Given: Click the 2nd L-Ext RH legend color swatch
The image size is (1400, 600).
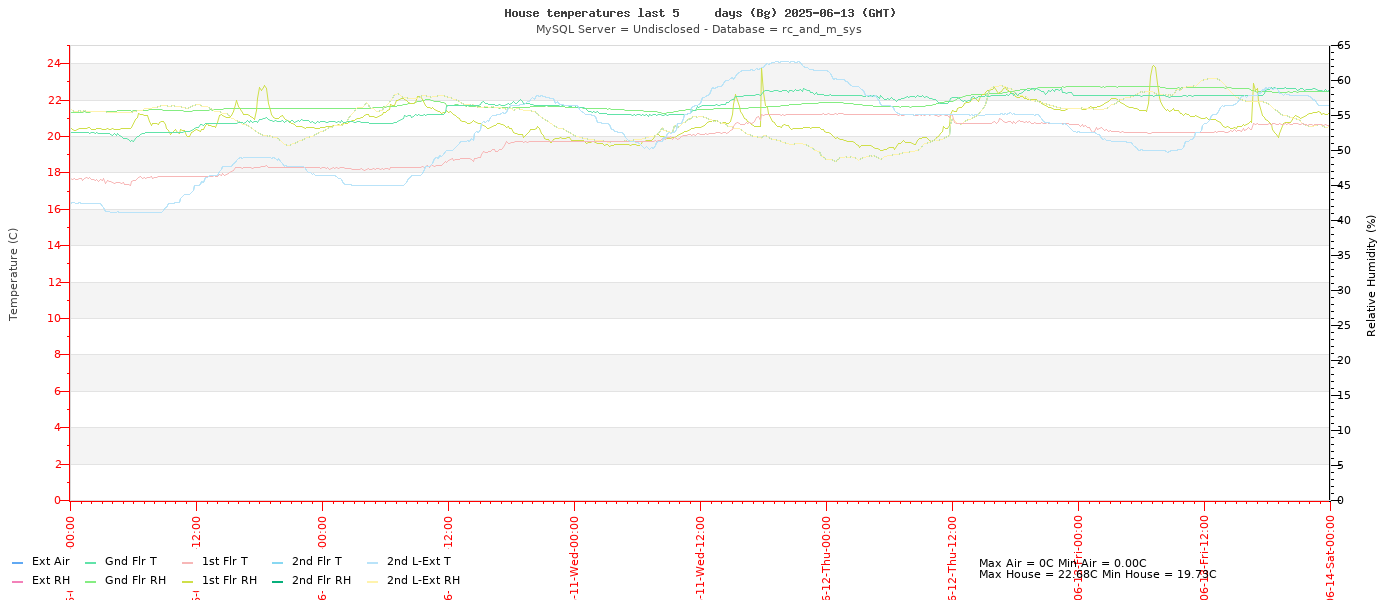Looking at the screenshot, I should [372, 581].
